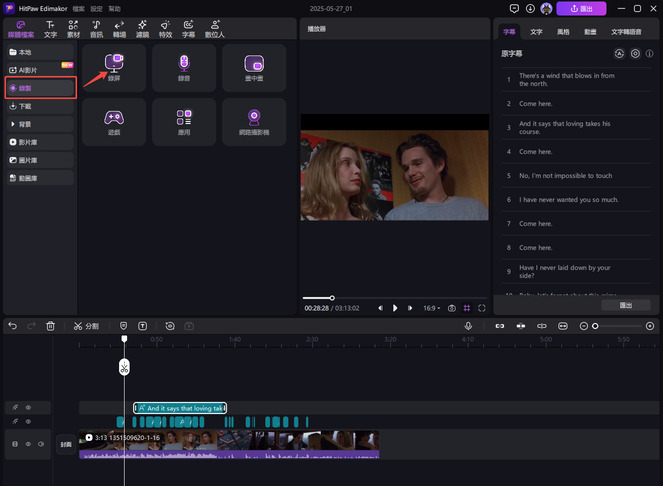Open the 媒體檔案 media tab

[x=21, y=29]
